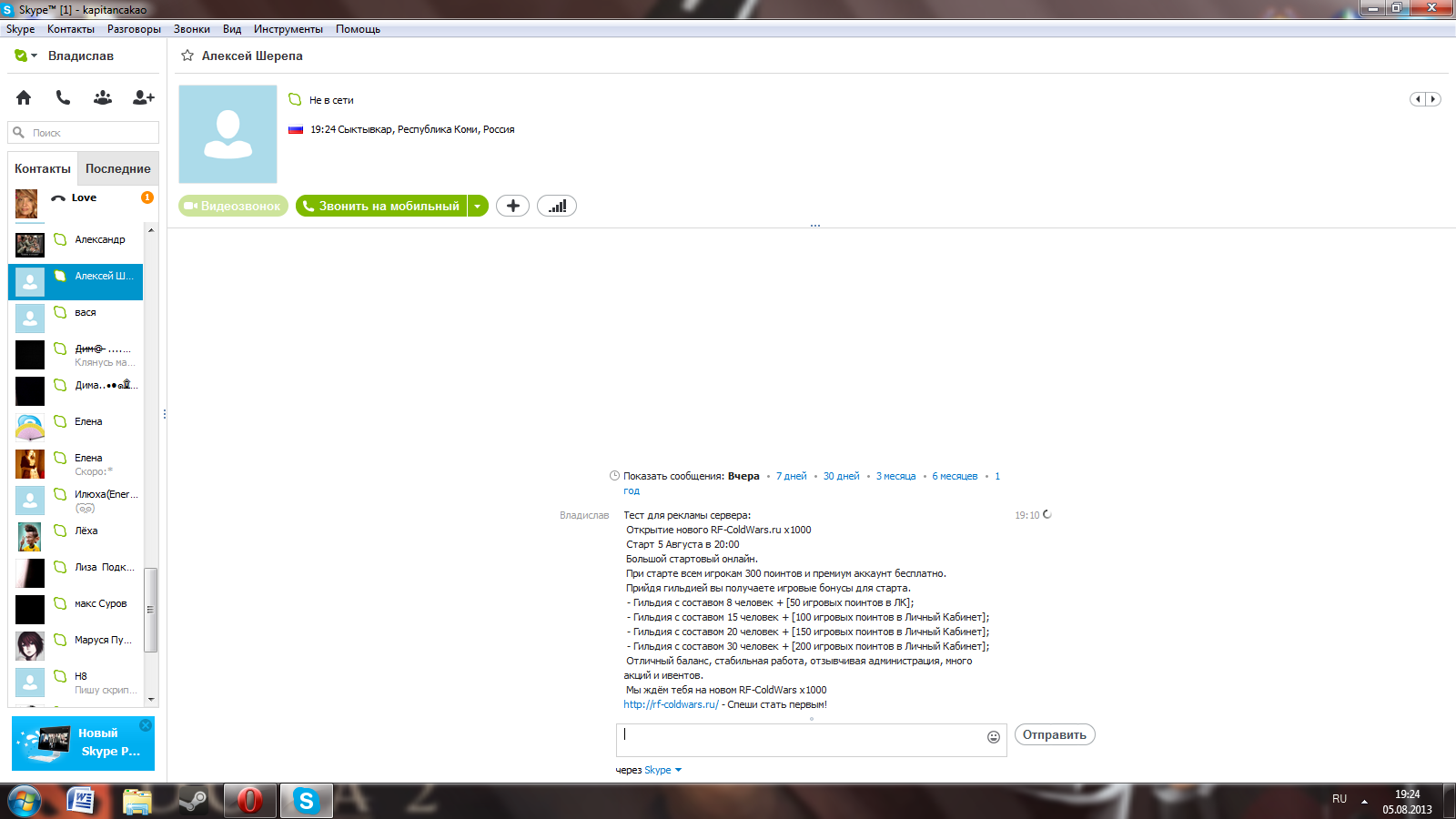Open the Инструменты menu

[x=288, y=29]
